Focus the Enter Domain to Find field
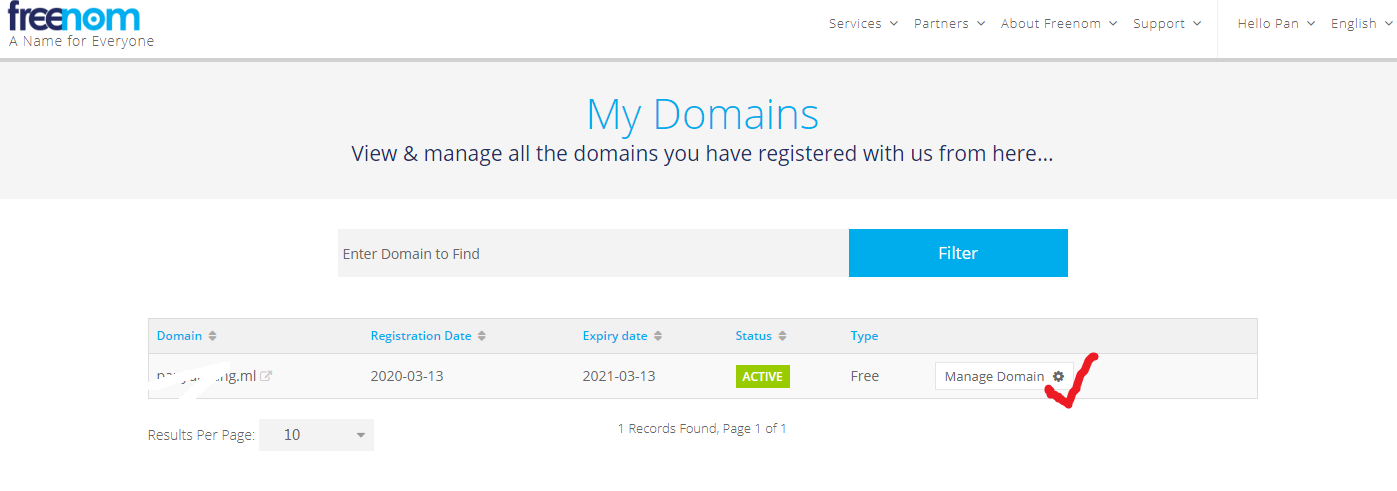 593,253
